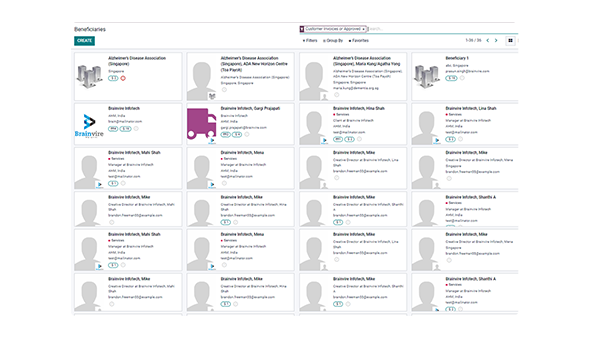This screenshot has width=590, height=360.
Task: Remove the Customer Invoices or Approved filter facet
Action: pos(363,29)
